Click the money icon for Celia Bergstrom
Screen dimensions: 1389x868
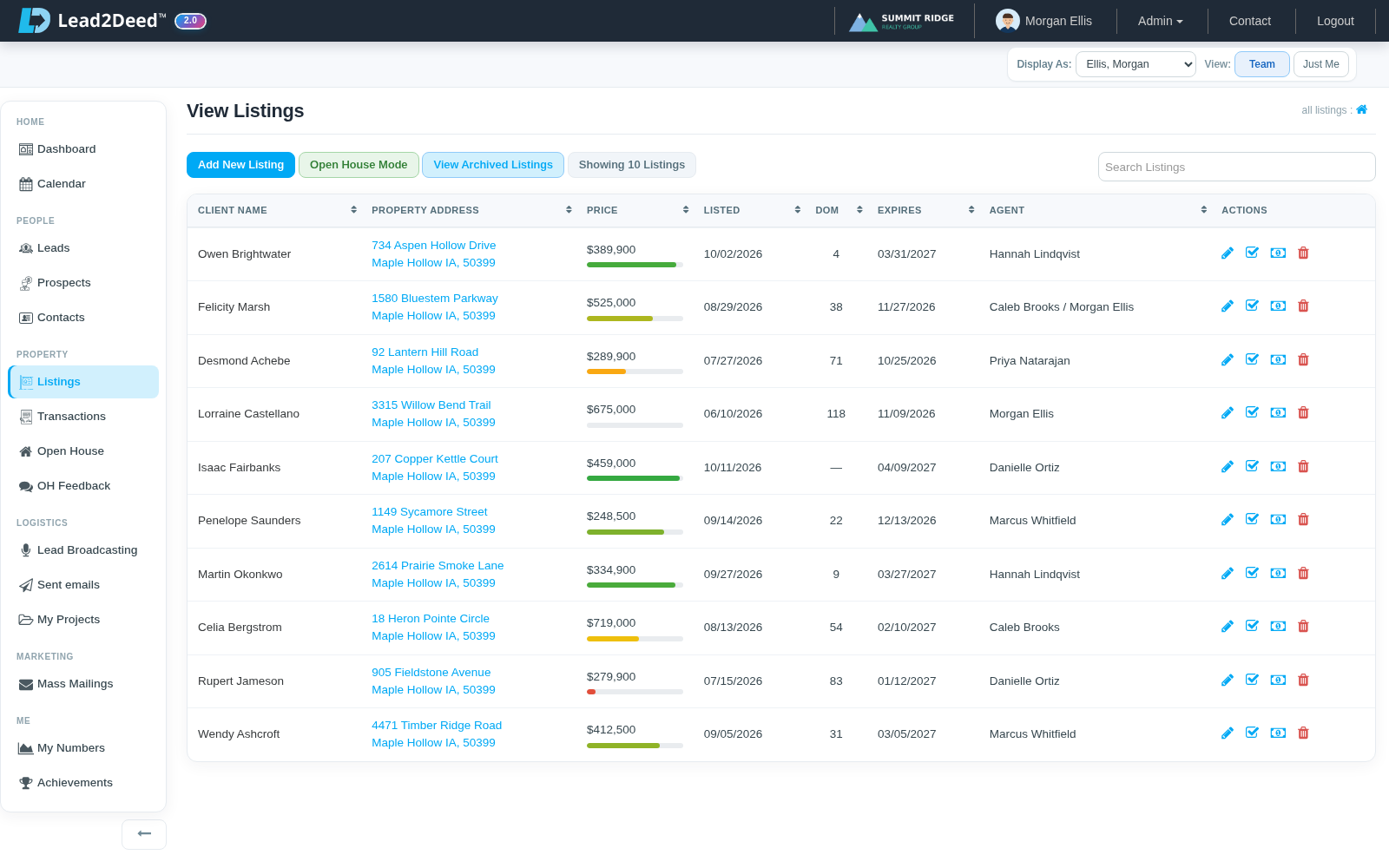1278,626
